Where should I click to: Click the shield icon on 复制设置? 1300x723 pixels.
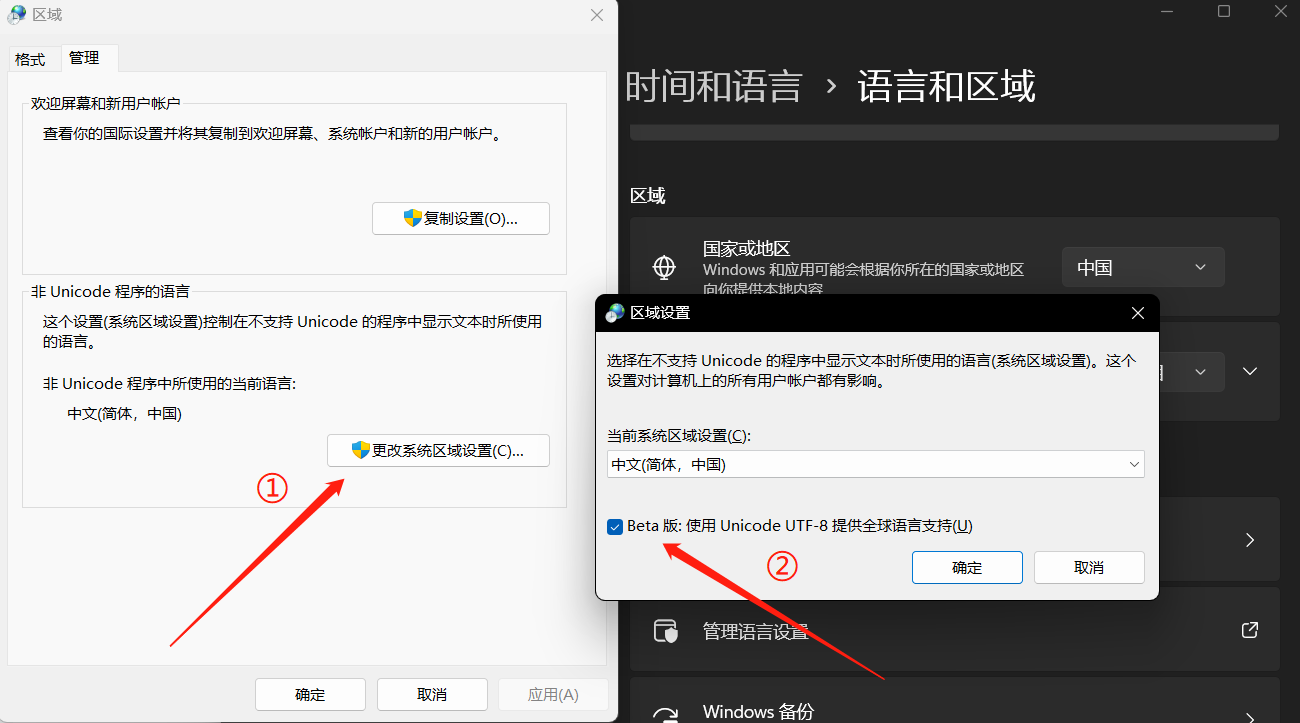(413, 218)
